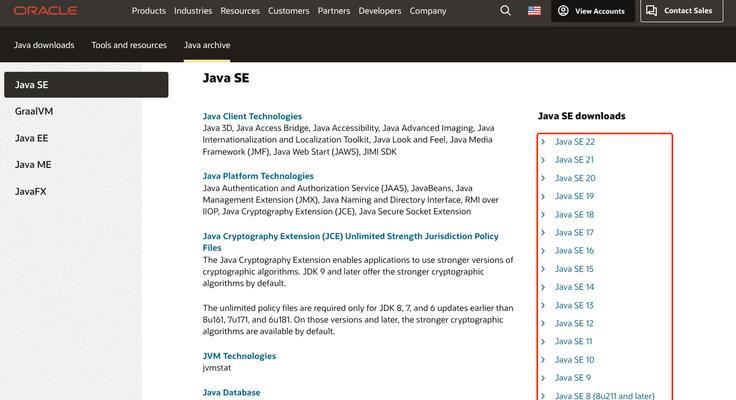The width and height of the screenshot is (736, 400).
Task: Open the Customers menu
Action: click(x=289, y=11)
